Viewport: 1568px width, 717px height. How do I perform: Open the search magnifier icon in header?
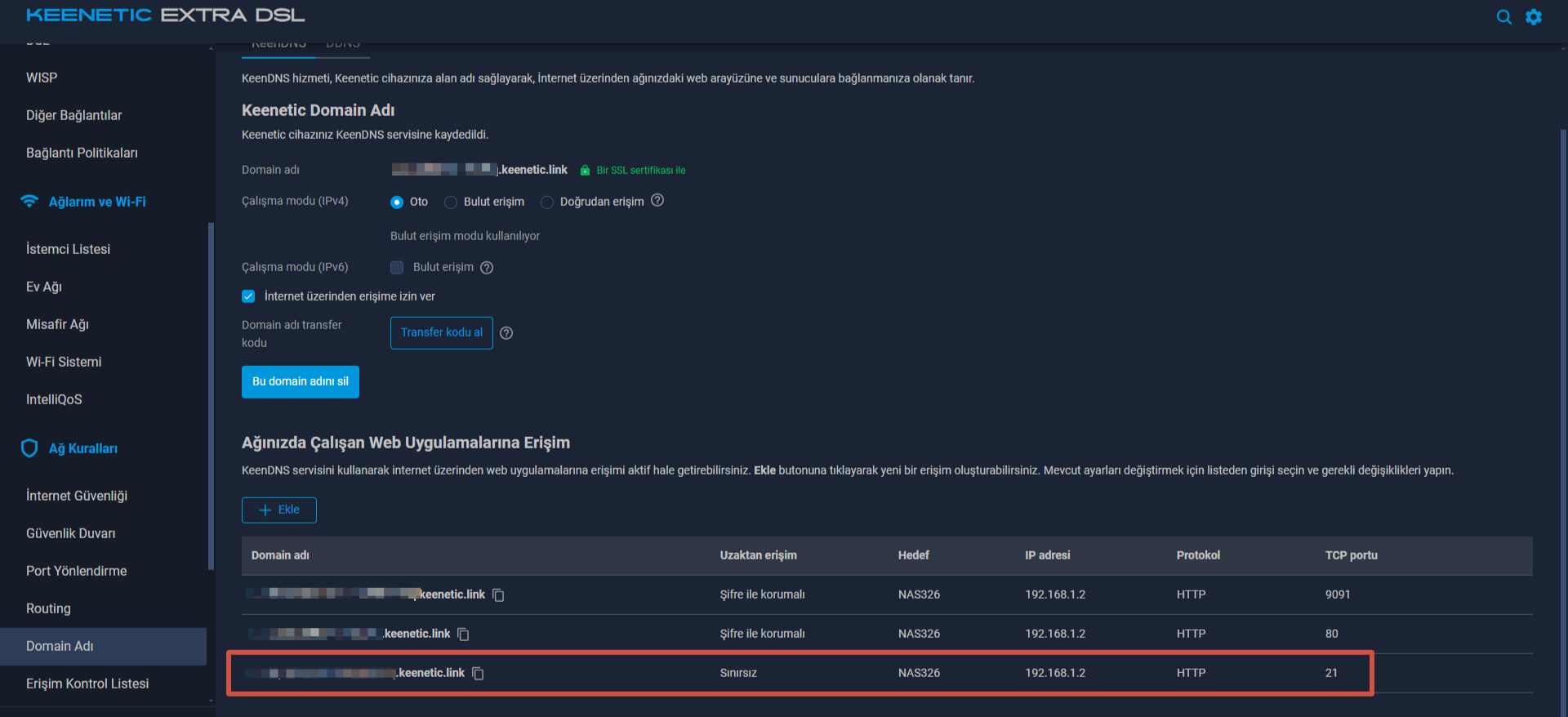click(x=1503, y=17)
